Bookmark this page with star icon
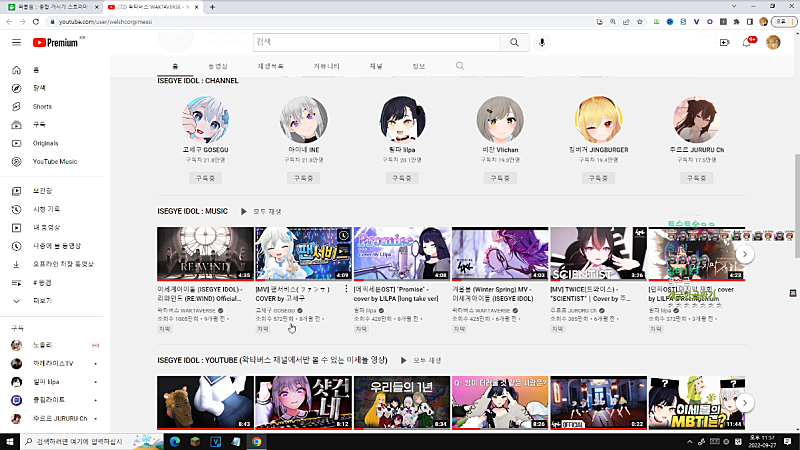The height and width of the screenshot is (450, 800). pos(639,22)
